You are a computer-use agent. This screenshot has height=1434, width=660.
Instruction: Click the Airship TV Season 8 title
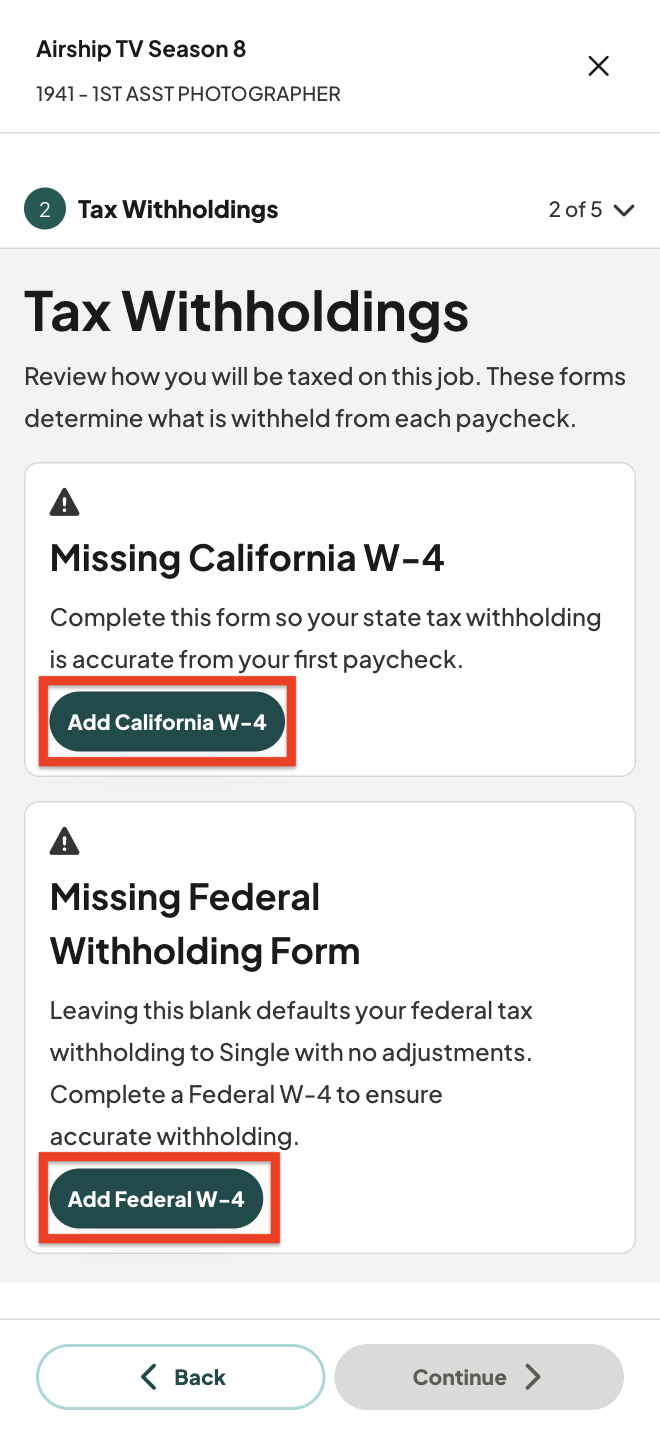141,49
